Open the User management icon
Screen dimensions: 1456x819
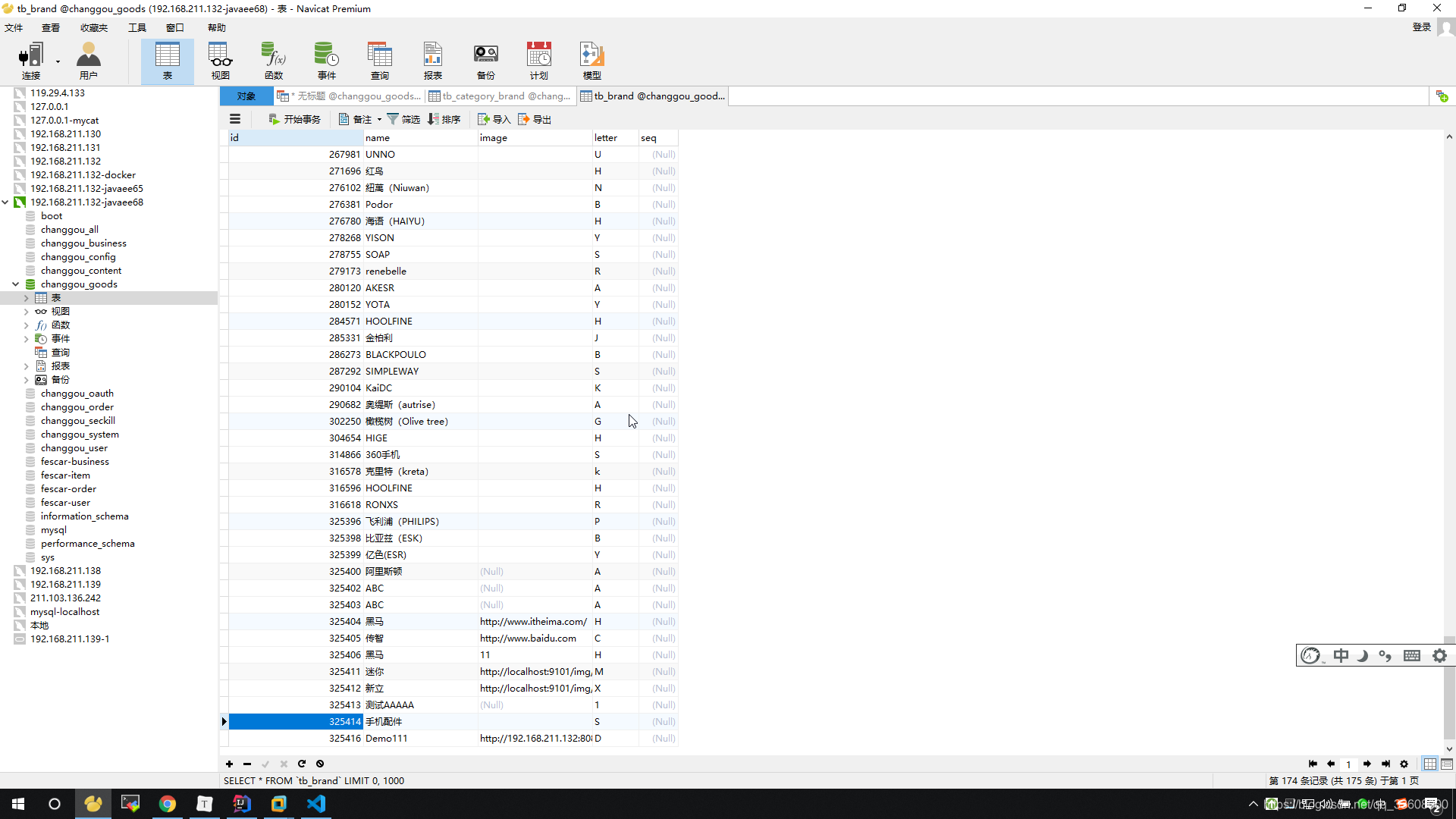89,61
